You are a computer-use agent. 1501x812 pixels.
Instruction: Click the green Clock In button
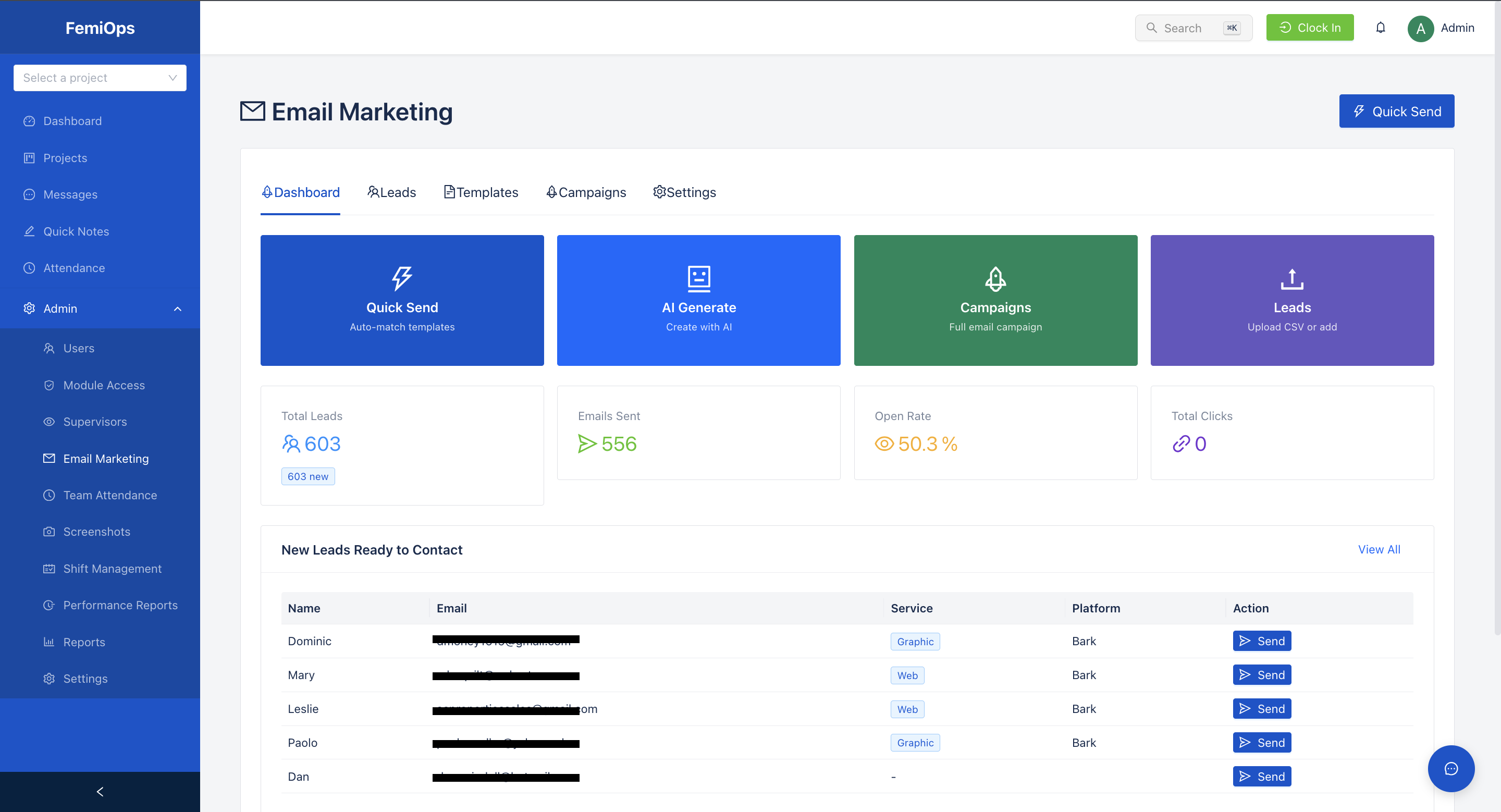click(1309, 28)
